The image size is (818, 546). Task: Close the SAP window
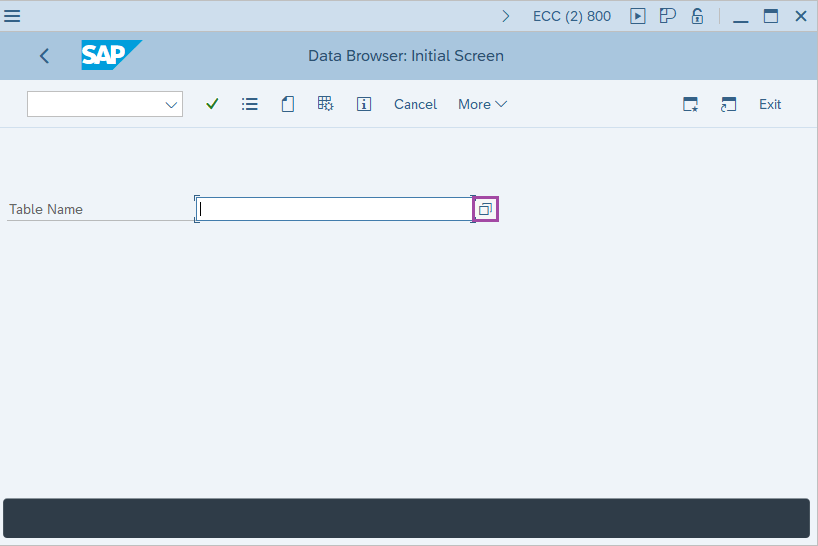pos(801,16)
